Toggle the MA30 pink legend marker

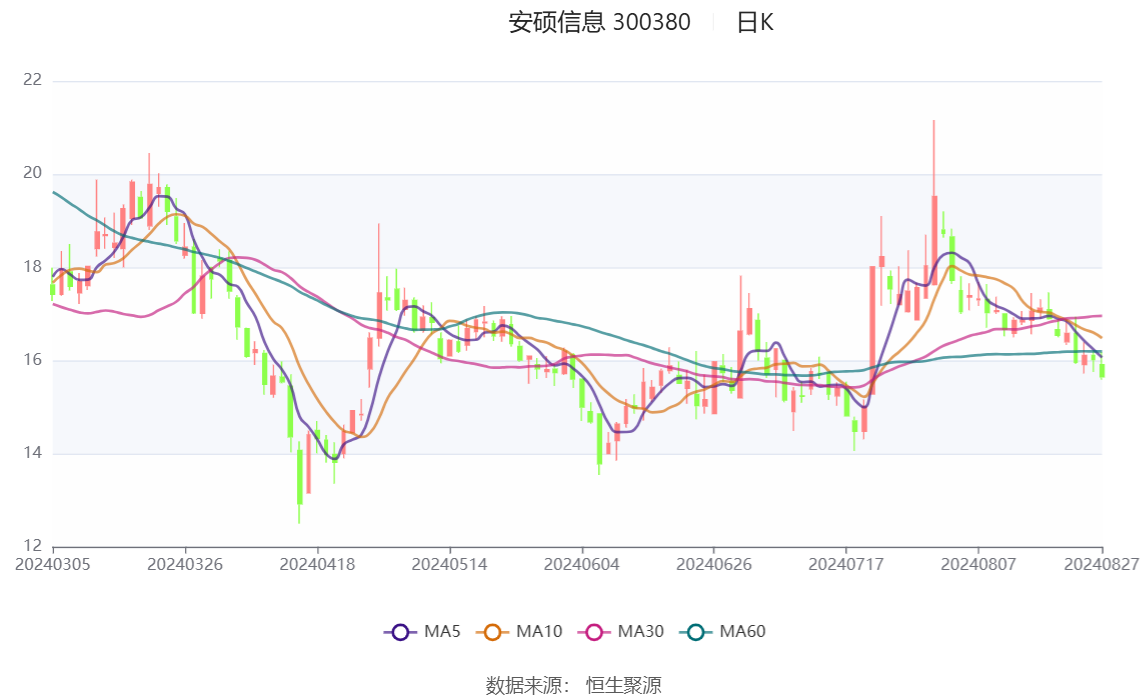[594, 632]
